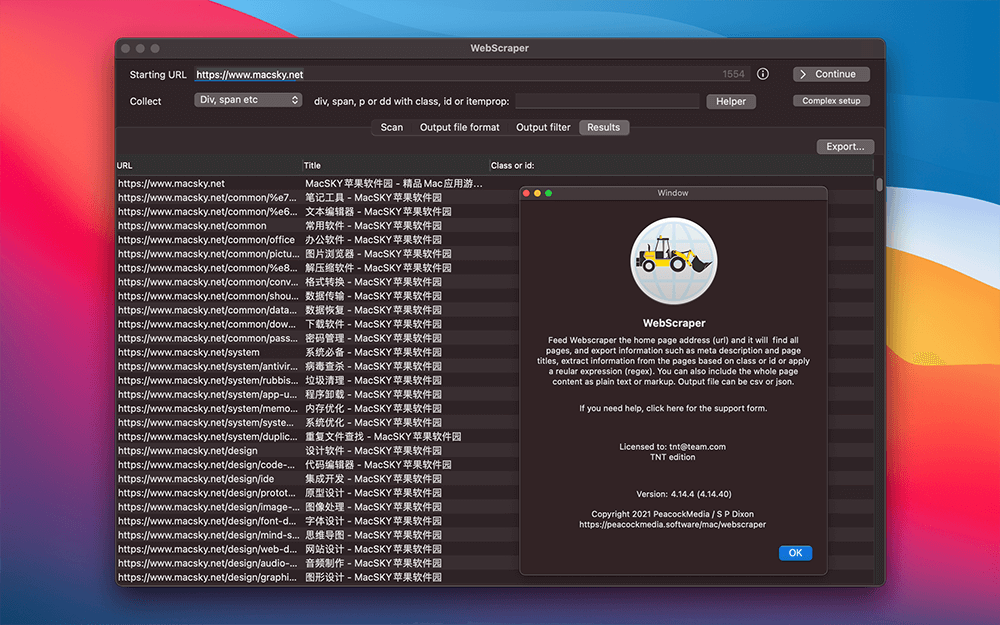
Task: Click the Helper button
Action: click(x=731, y=101)
